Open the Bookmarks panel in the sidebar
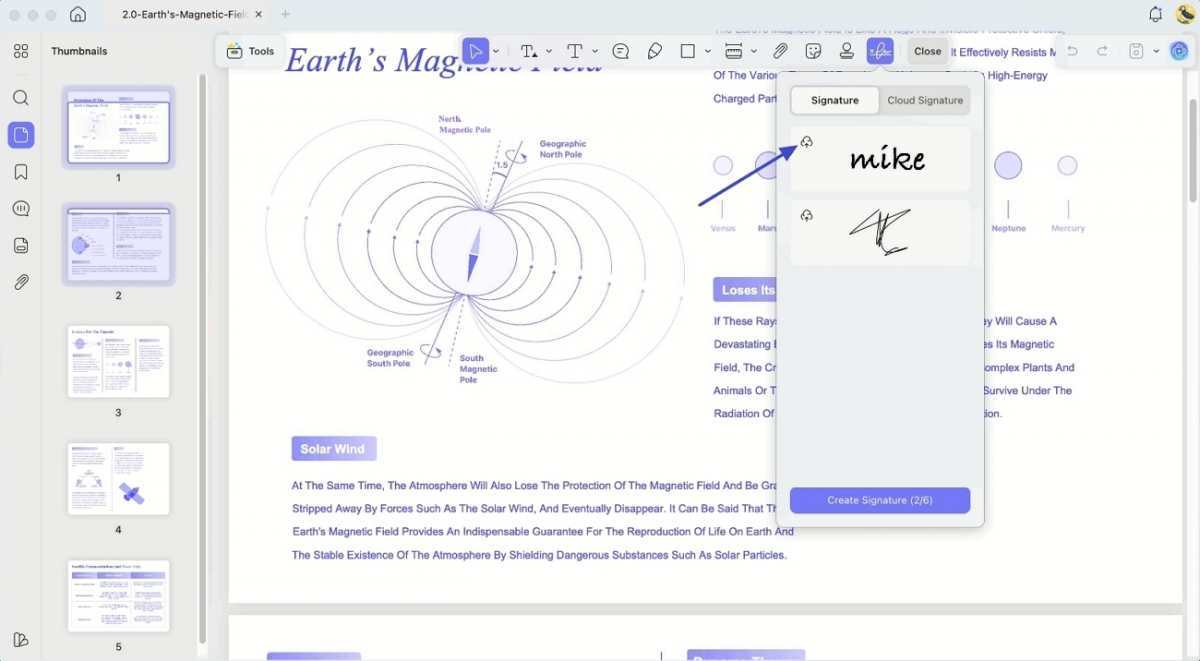This screenshot has width=1200, height=661. click(x=21, y=172)
